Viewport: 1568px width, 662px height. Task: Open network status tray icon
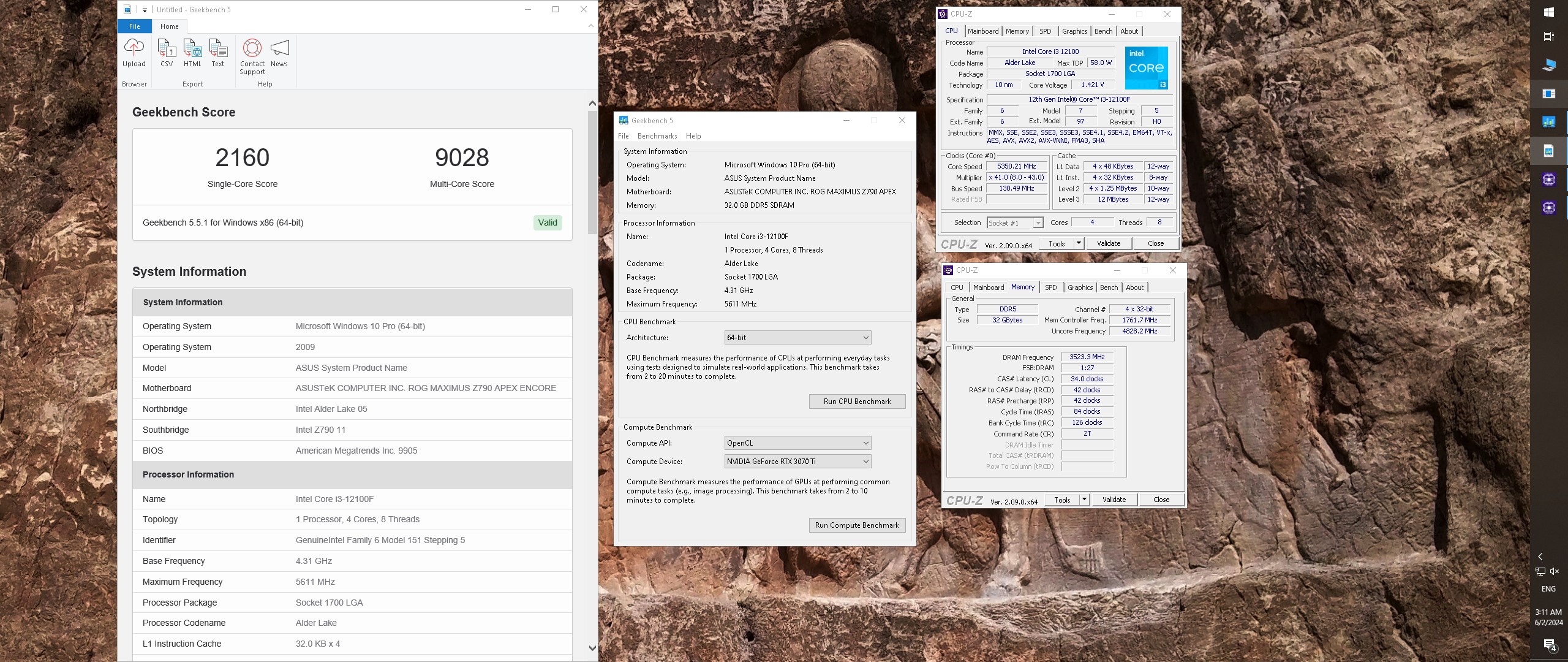tap(1540, 571)
